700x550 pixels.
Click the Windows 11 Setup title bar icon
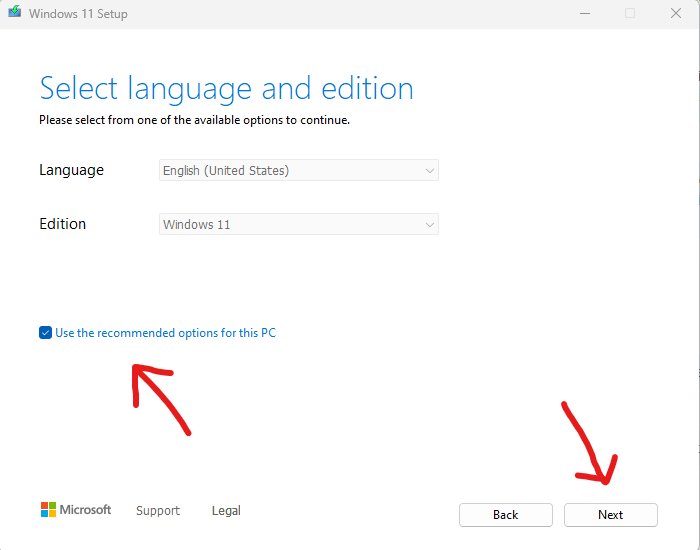pyautogui.click(x=14, y=12)
